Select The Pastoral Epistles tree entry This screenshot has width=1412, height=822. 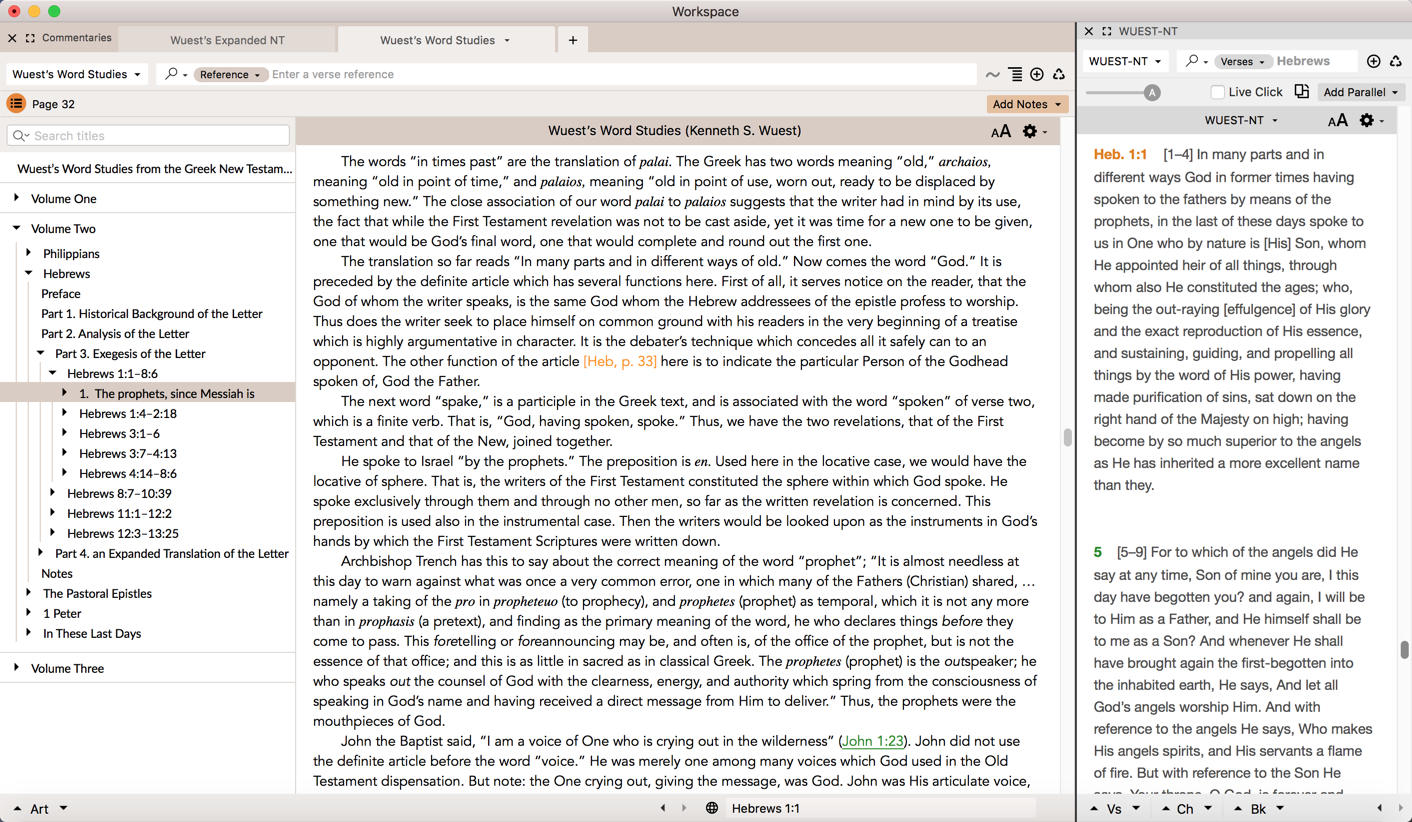pyautogui.click(x=97, y=594)
